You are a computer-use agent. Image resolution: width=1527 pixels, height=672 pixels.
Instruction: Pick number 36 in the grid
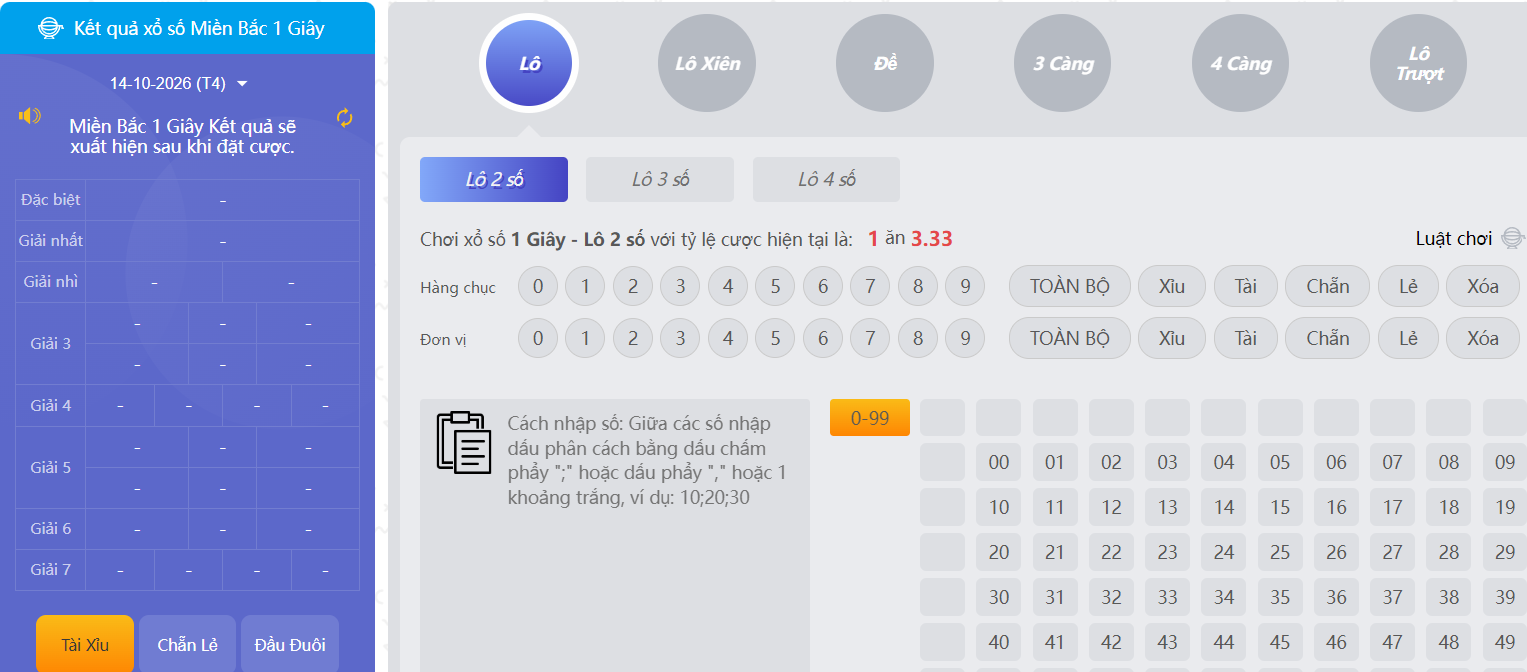click(x=1337, y=597)
